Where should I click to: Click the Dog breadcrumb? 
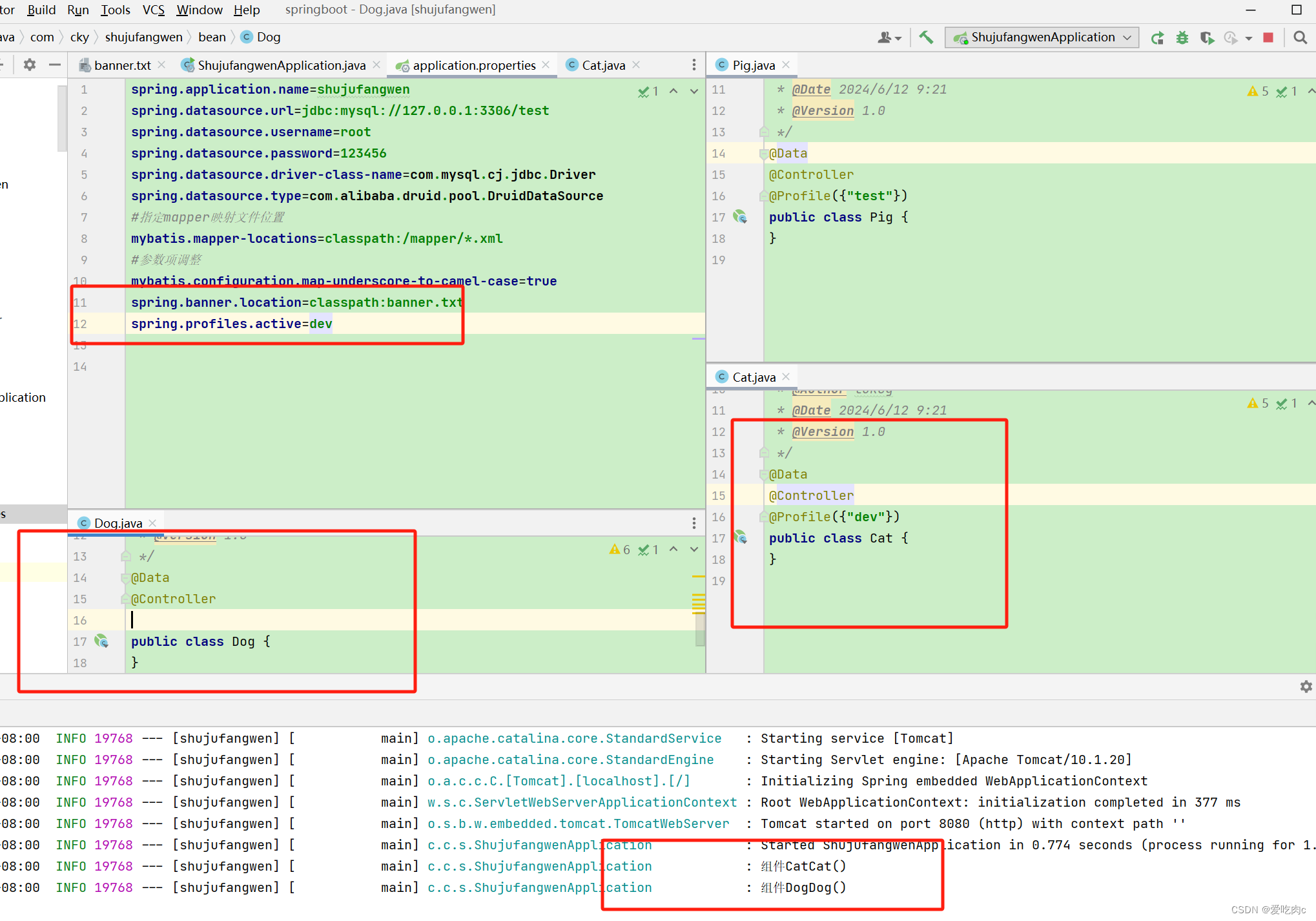click(x=261, y=37)
